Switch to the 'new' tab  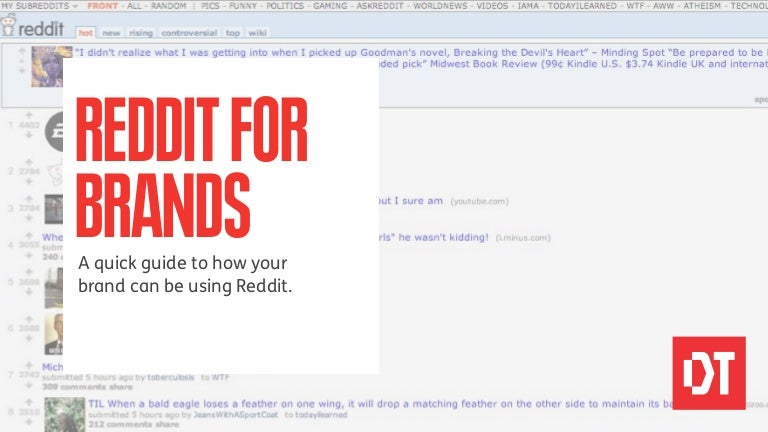[x=112, y=33]
